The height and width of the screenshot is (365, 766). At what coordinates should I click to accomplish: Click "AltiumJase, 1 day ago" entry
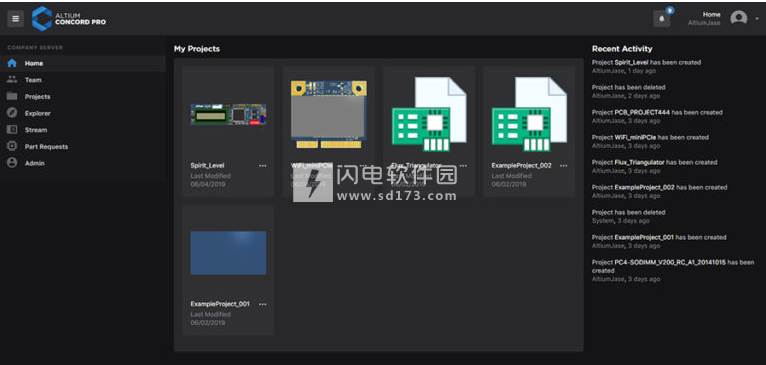pos(624,71)
